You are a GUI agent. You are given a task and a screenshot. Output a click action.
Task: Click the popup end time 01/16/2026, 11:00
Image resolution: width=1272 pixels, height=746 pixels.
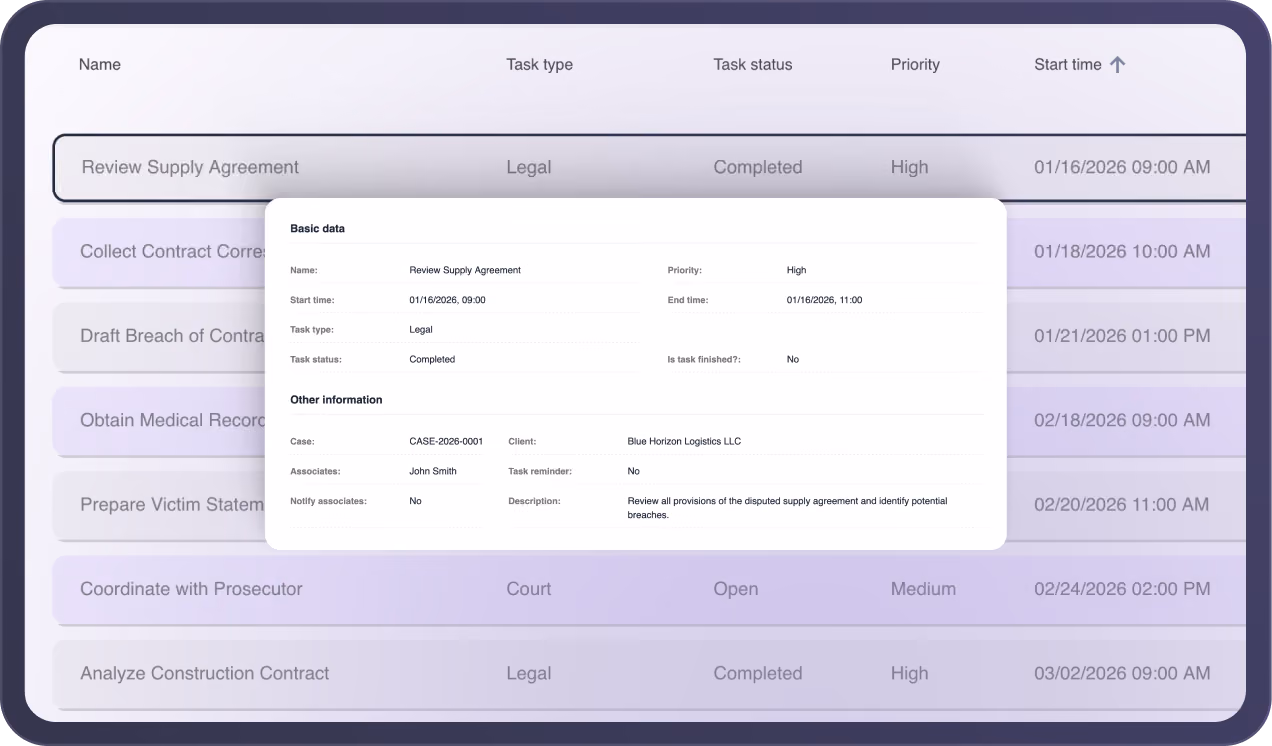[x=824, y=300]
